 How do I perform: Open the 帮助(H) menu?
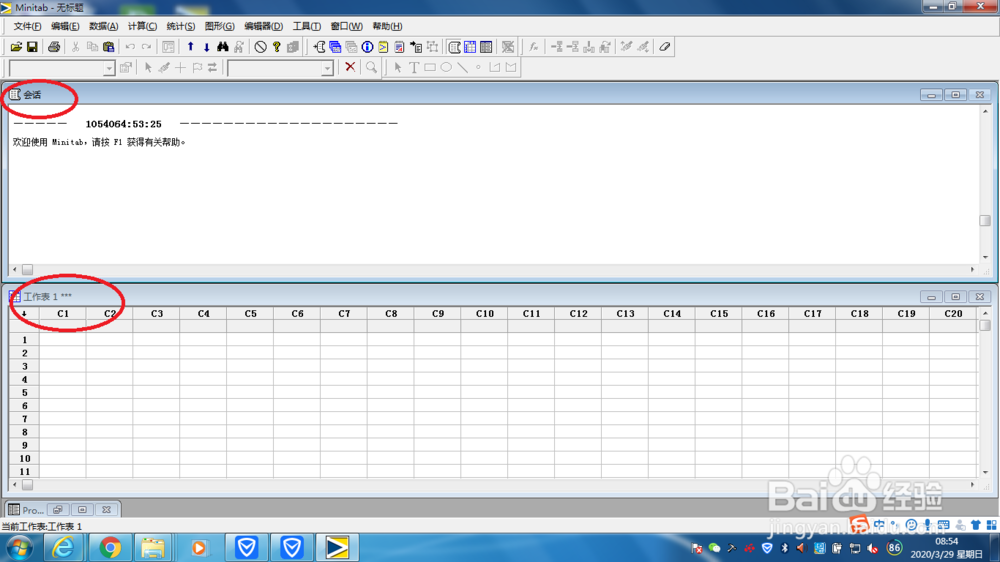(387, 26)
